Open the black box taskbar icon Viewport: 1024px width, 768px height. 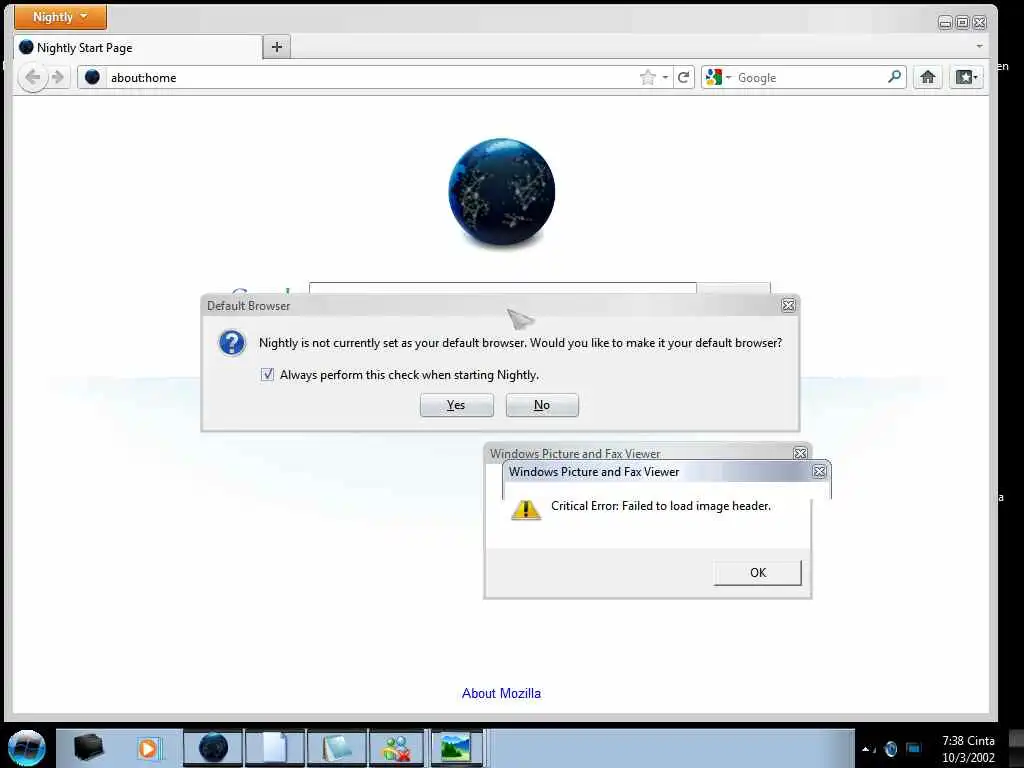tap(88, 748)
